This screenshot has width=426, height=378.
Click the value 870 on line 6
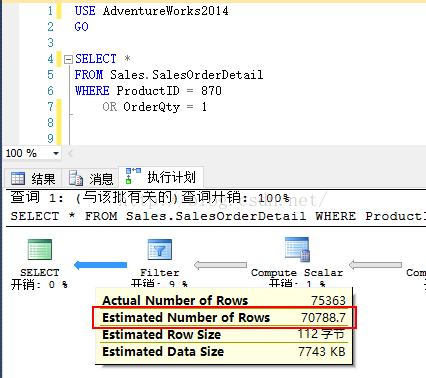tap(211, 91)
